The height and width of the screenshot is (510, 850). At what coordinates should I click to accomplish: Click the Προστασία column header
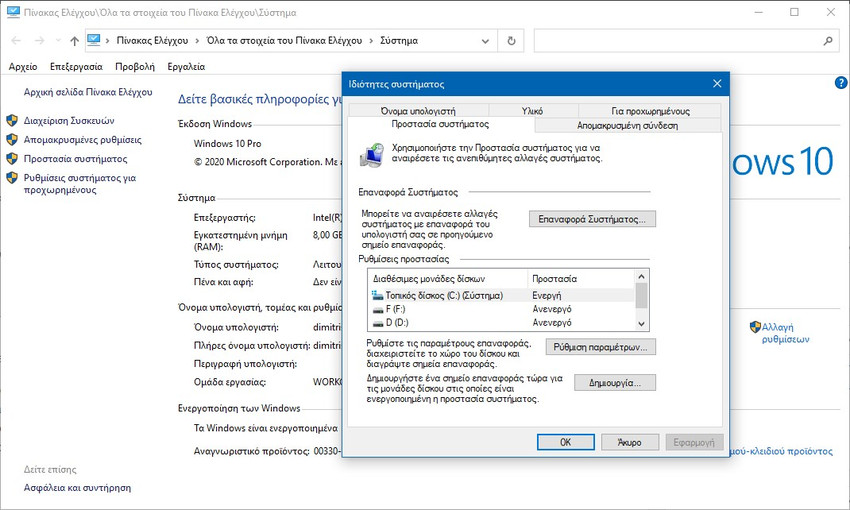coord(581,279)
